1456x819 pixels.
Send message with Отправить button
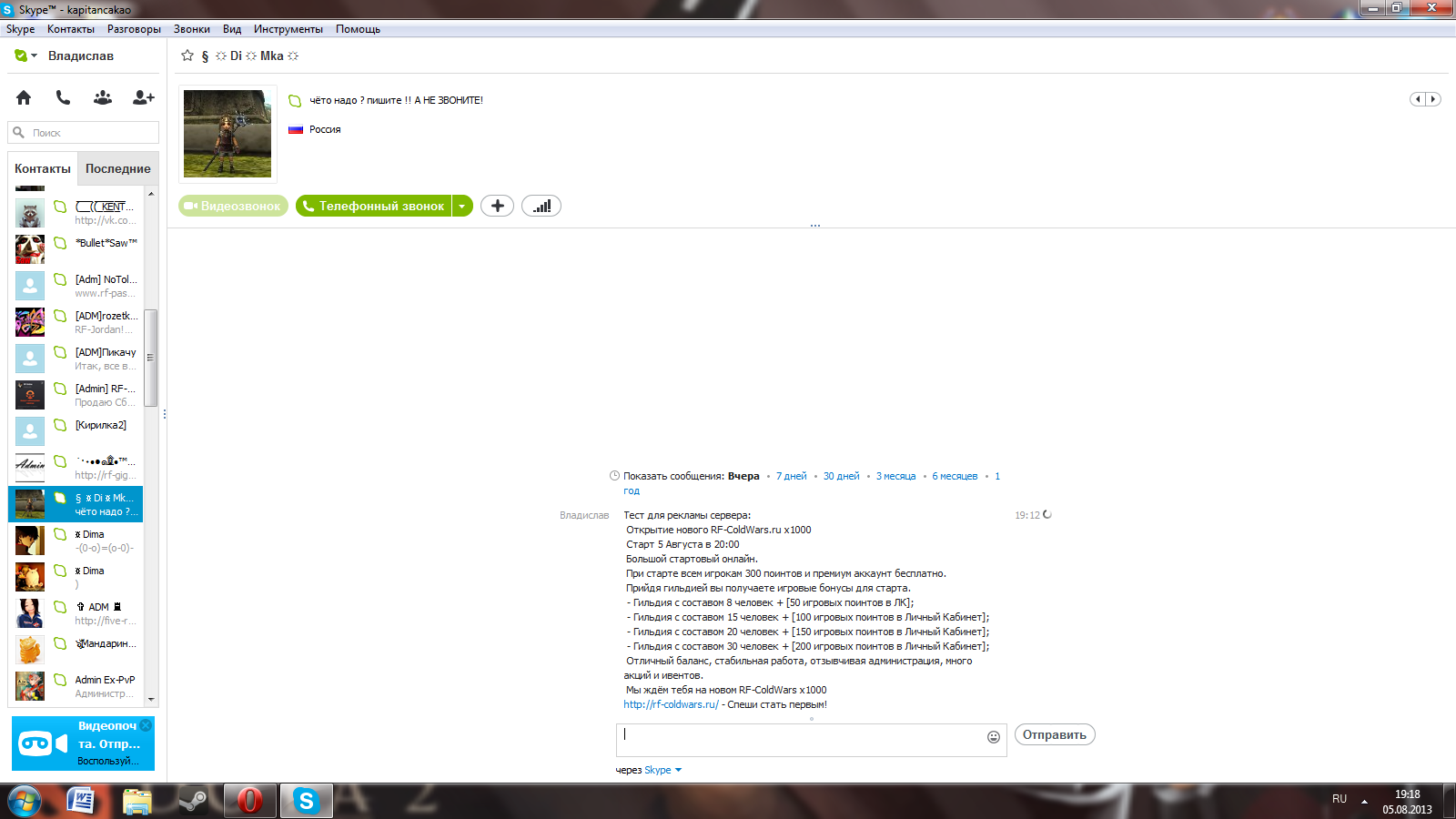pyautogui.click(x=1055, y=734)
